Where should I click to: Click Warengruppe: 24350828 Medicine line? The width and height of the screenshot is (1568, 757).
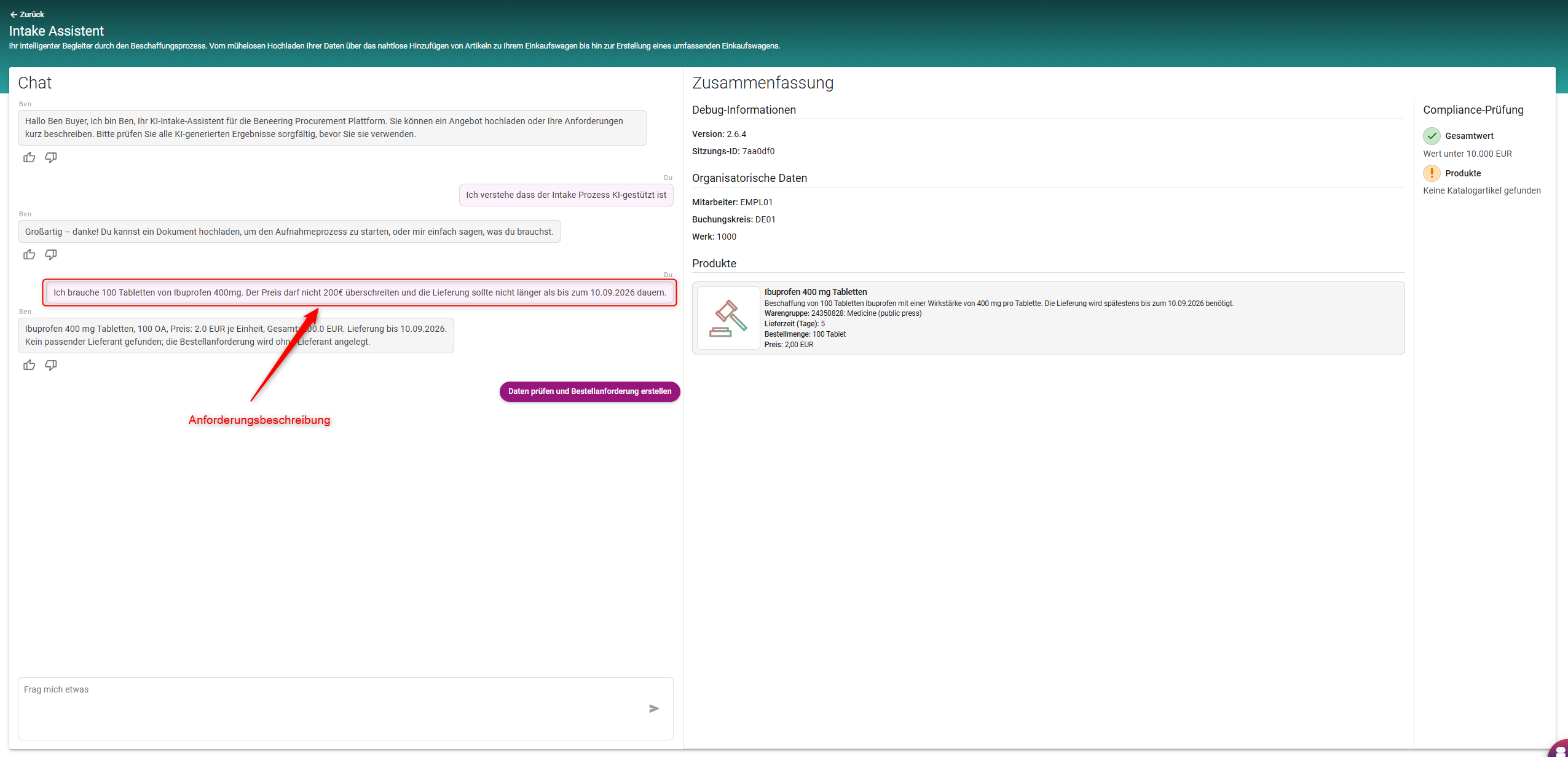pos(843,313)
